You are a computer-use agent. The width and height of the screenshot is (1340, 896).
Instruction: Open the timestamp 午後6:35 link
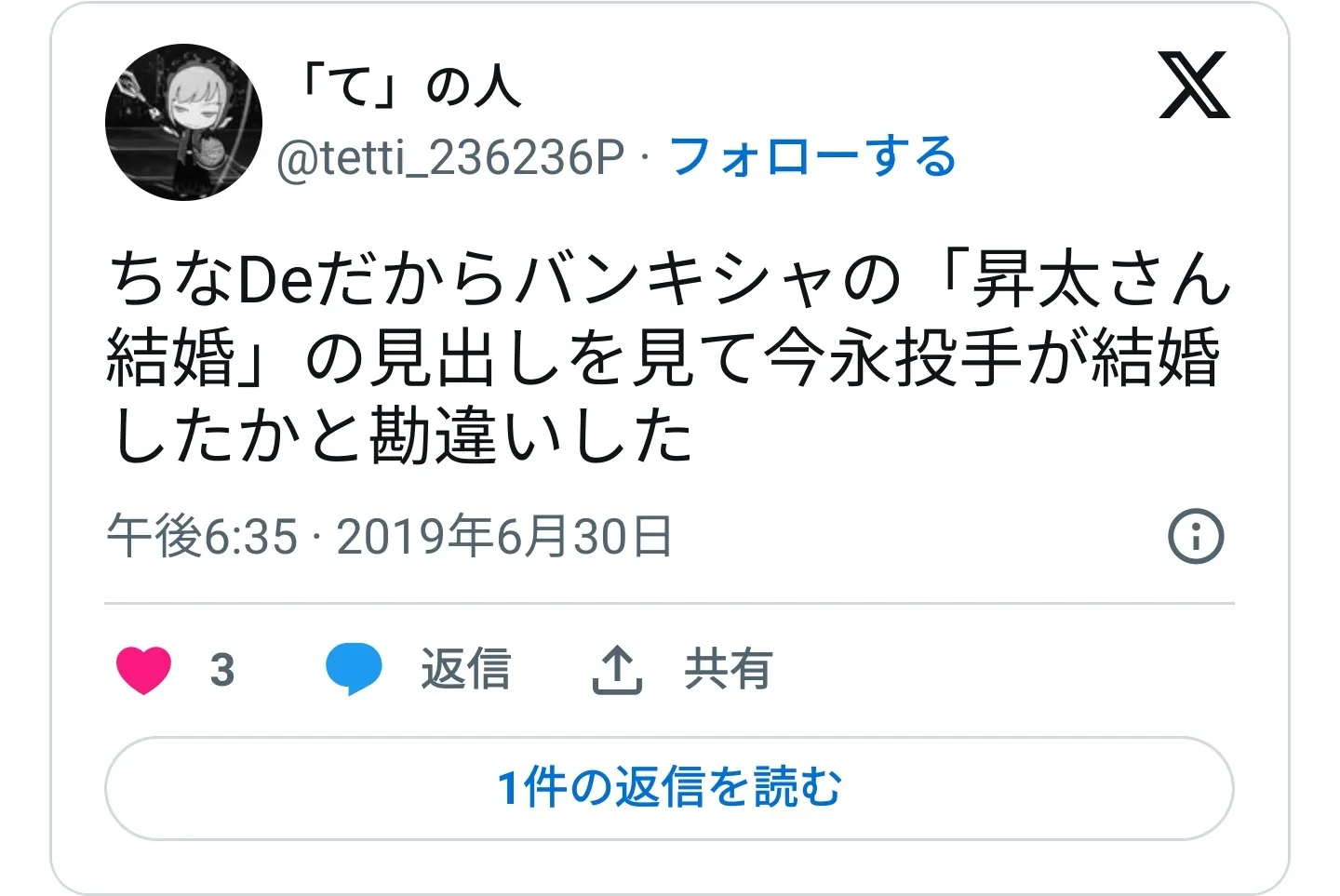click(202, 537)
